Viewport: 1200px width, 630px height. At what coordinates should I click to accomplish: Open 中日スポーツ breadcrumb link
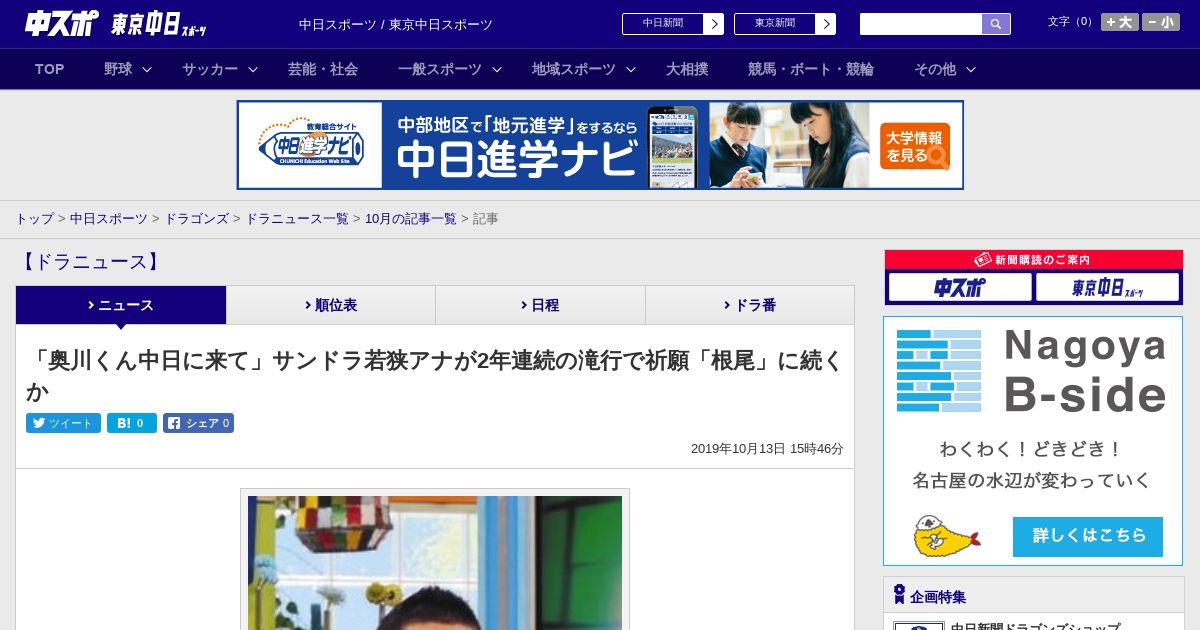click(x=109, y=218)
